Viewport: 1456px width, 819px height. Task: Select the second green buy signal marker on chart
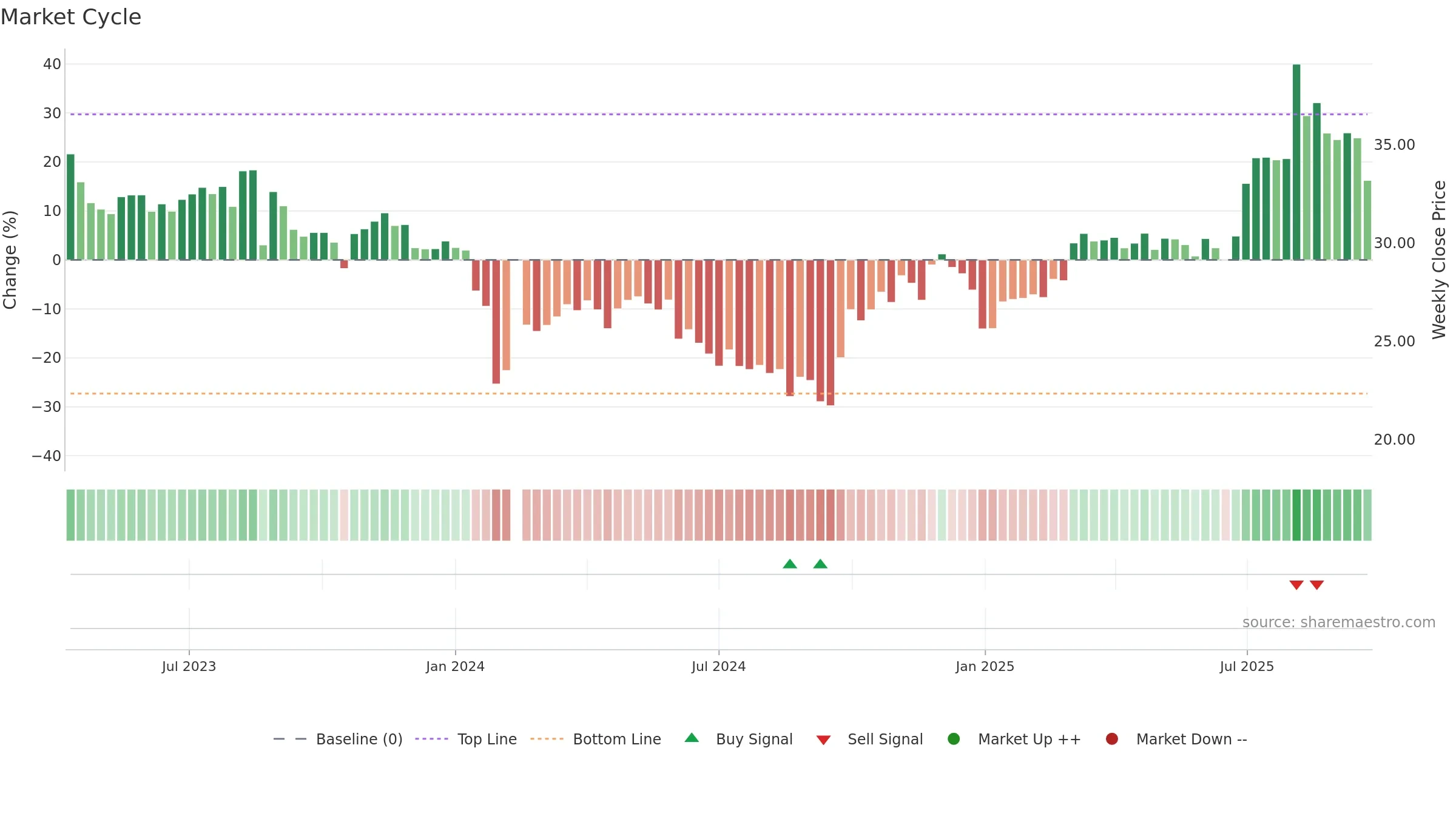coord(820,564)
